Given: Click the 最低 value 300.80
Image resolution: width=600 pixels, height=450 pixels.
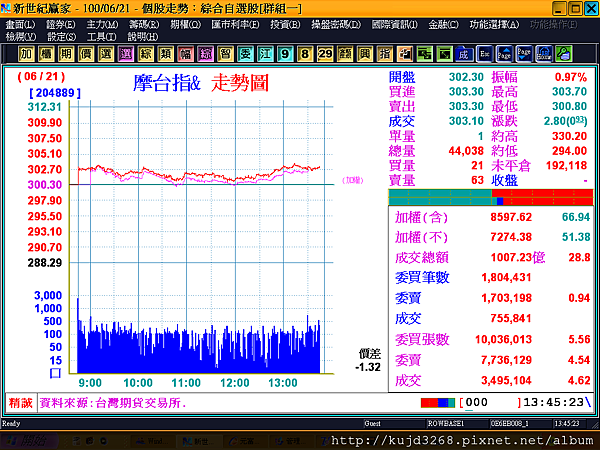Looking at the screenshot, I should click(569, 106).
